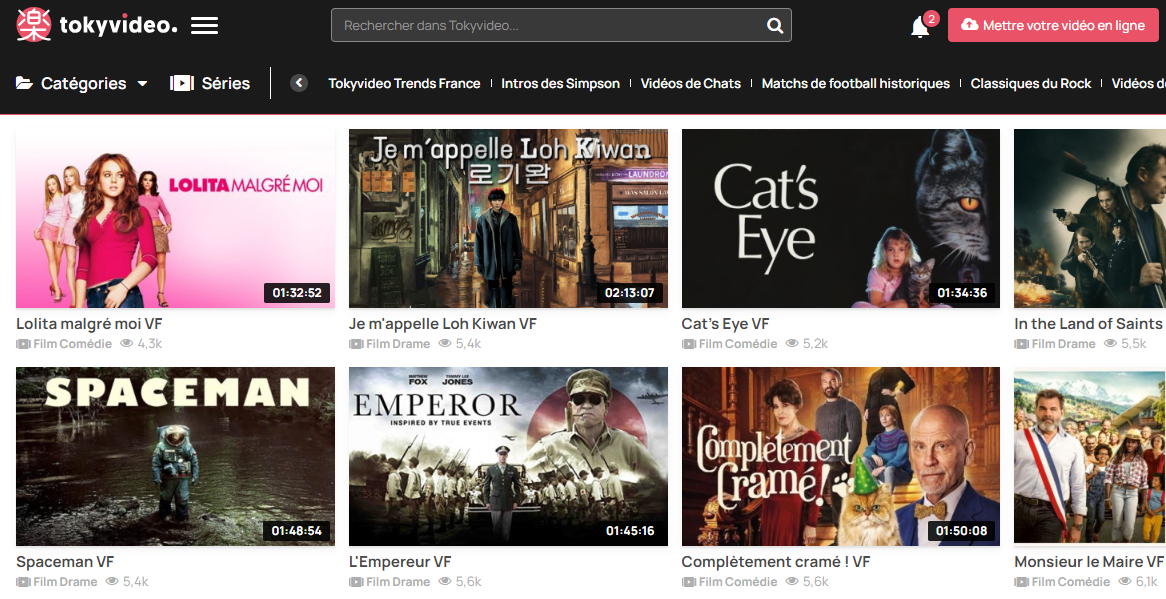The image size is (1166, 599).
Task: Open the notifications bell
Action: point(920,27)
